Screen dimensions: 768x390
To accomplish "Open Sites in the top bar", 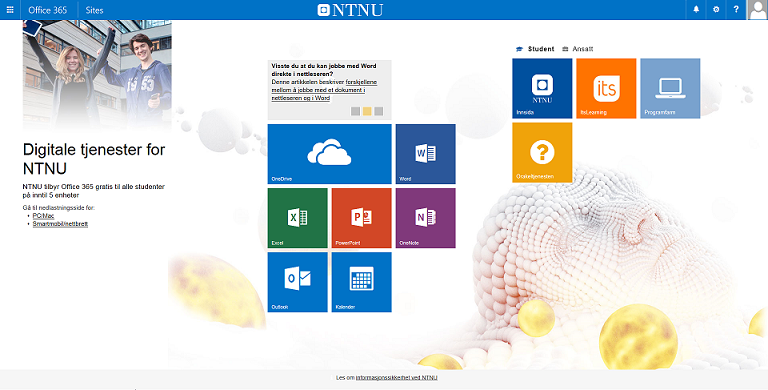I will tap(94, 10).
